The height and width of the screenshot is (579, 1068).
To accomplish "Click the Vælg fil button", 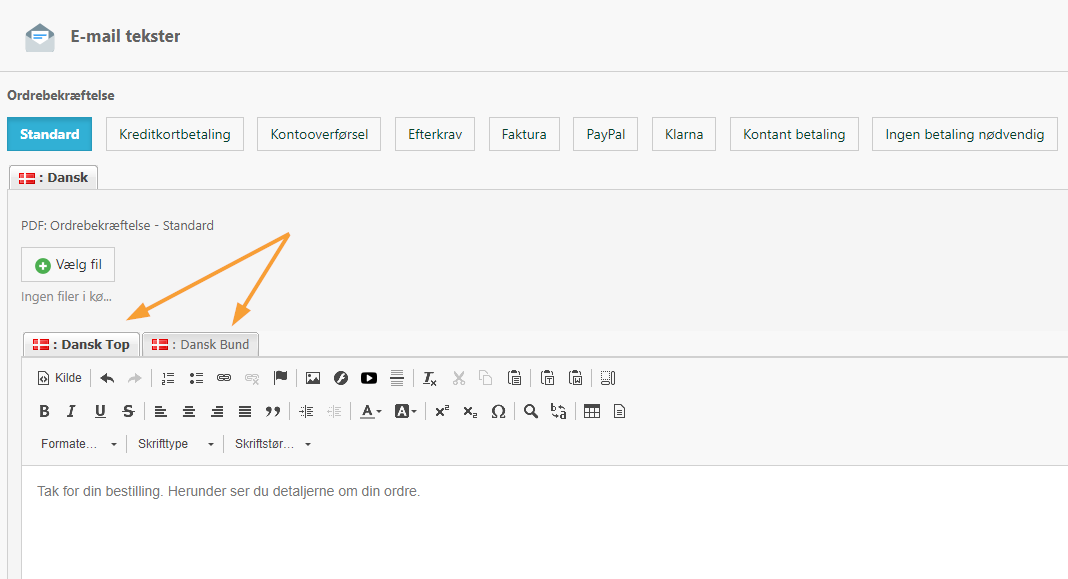I will pos(68,265).
